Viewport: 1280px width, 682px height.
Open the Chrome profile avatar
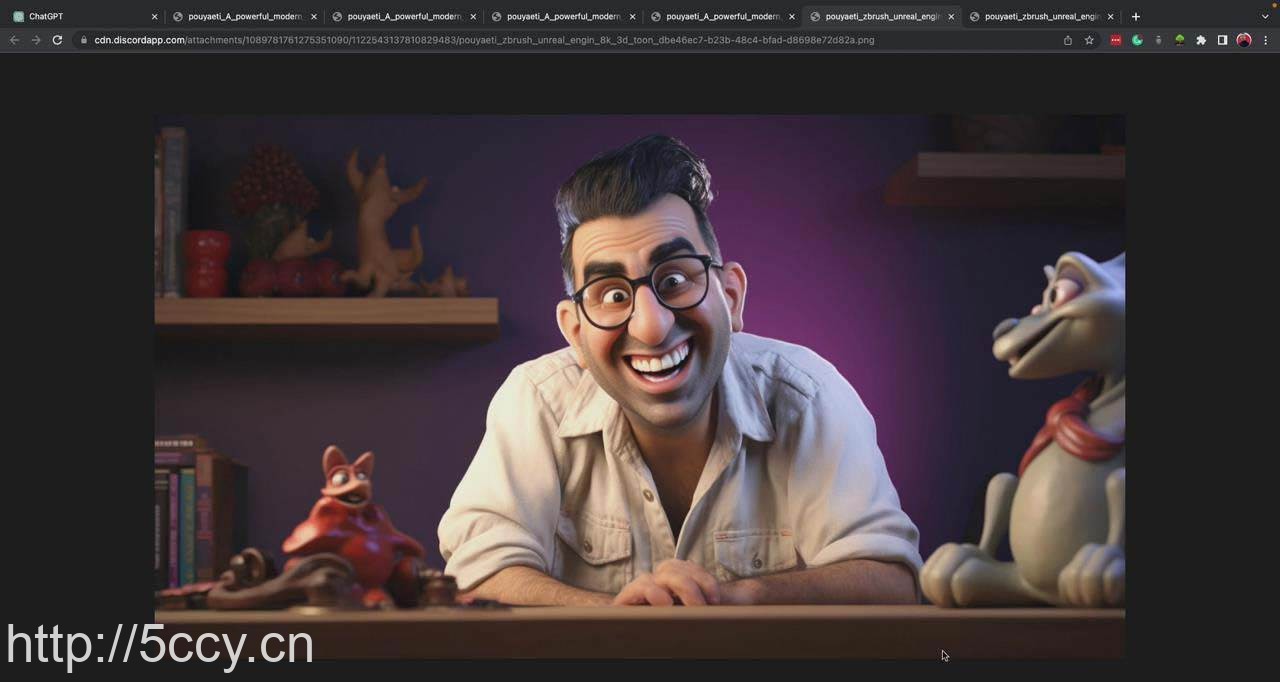pyautogui.click(x=1243, y=40)
